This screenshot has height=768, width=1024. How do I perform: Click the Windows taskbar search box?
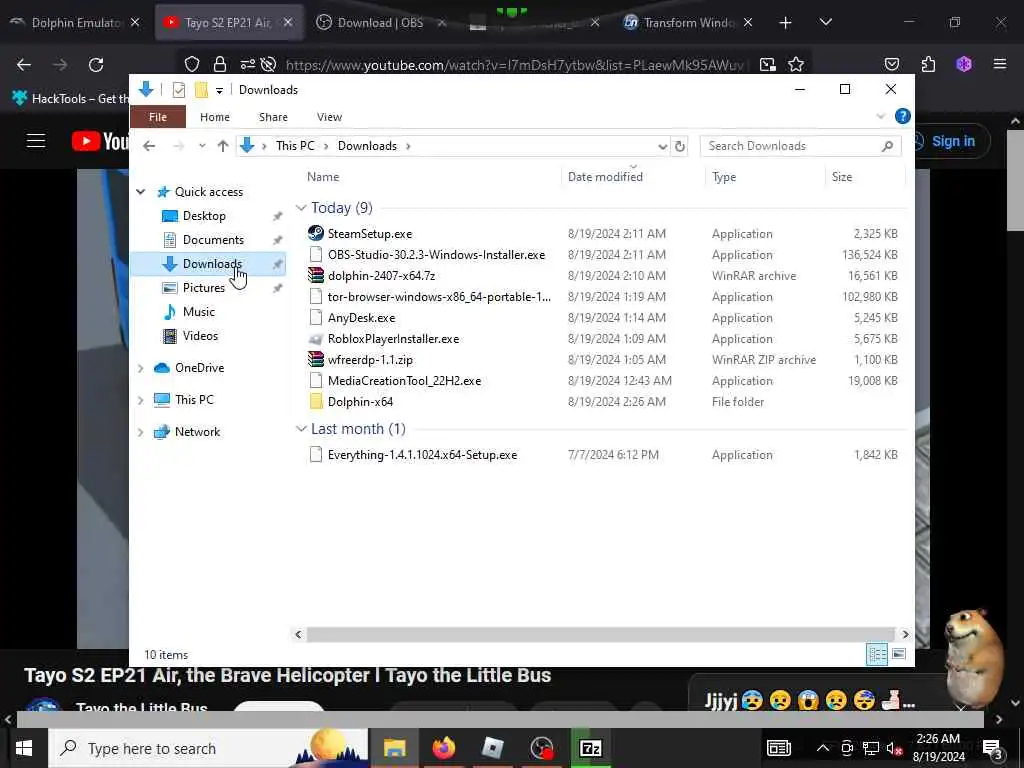click(x=209, y=748)
